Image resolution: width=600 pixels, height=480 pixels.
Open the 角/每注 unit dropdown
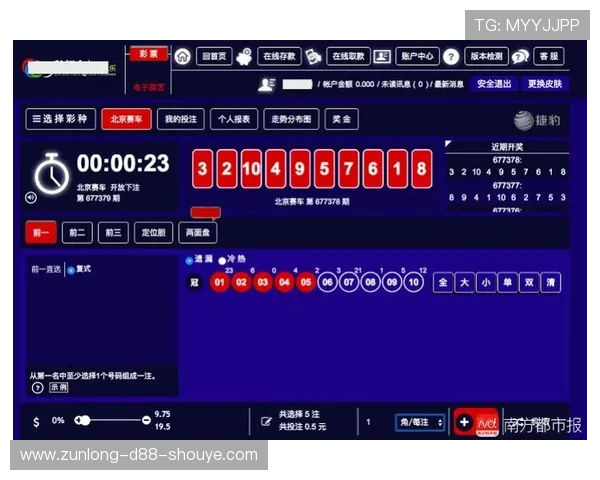coord(420,422)
